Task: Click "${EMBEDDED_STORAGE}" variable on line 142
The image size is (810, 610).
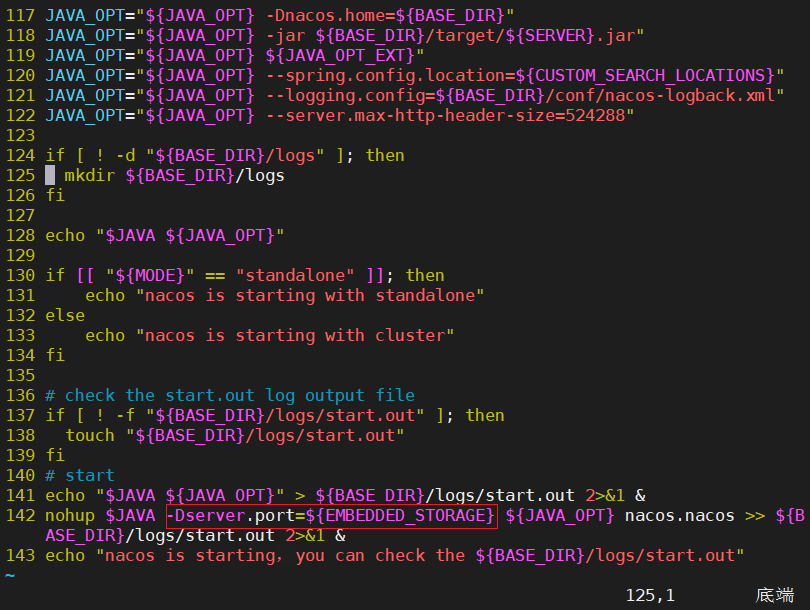Action: 400,515
